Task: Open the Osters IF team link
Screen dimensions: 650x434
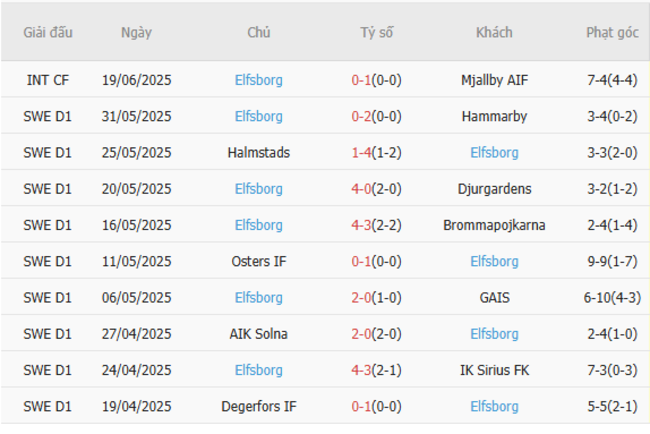Action: click(259, 262)
